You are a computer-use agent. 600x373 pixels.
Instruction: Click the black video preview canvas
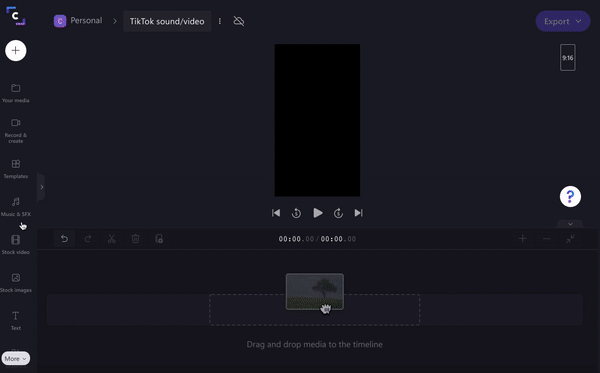point(317,120)
